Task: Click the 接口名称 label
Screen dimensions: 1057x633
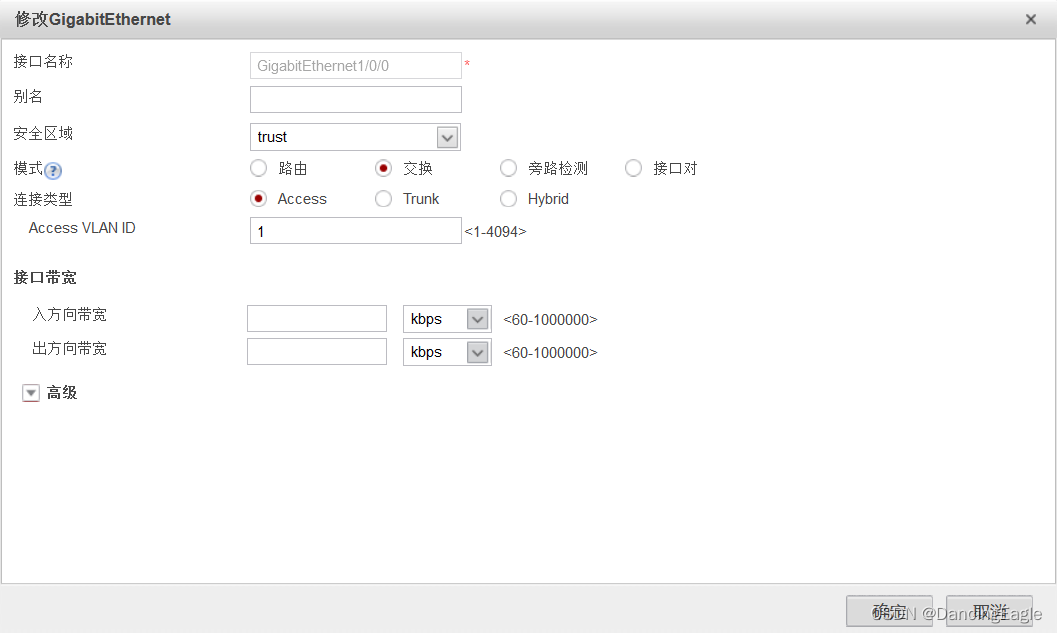Action: click(43, 61)
